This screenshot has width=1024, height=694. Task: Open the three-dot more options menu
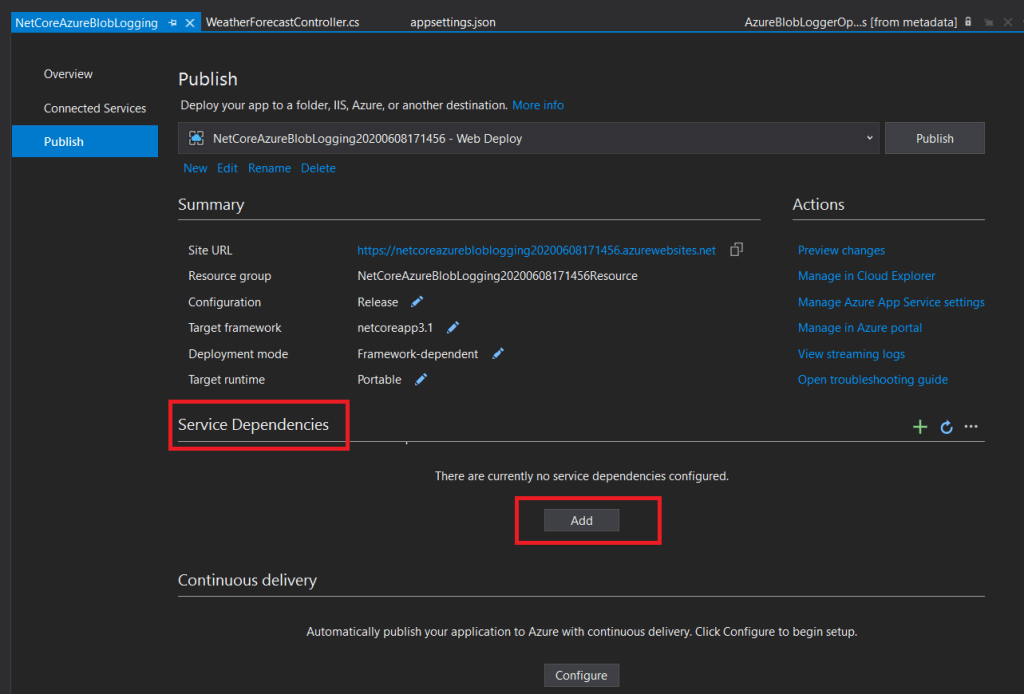tap(971, 427)
